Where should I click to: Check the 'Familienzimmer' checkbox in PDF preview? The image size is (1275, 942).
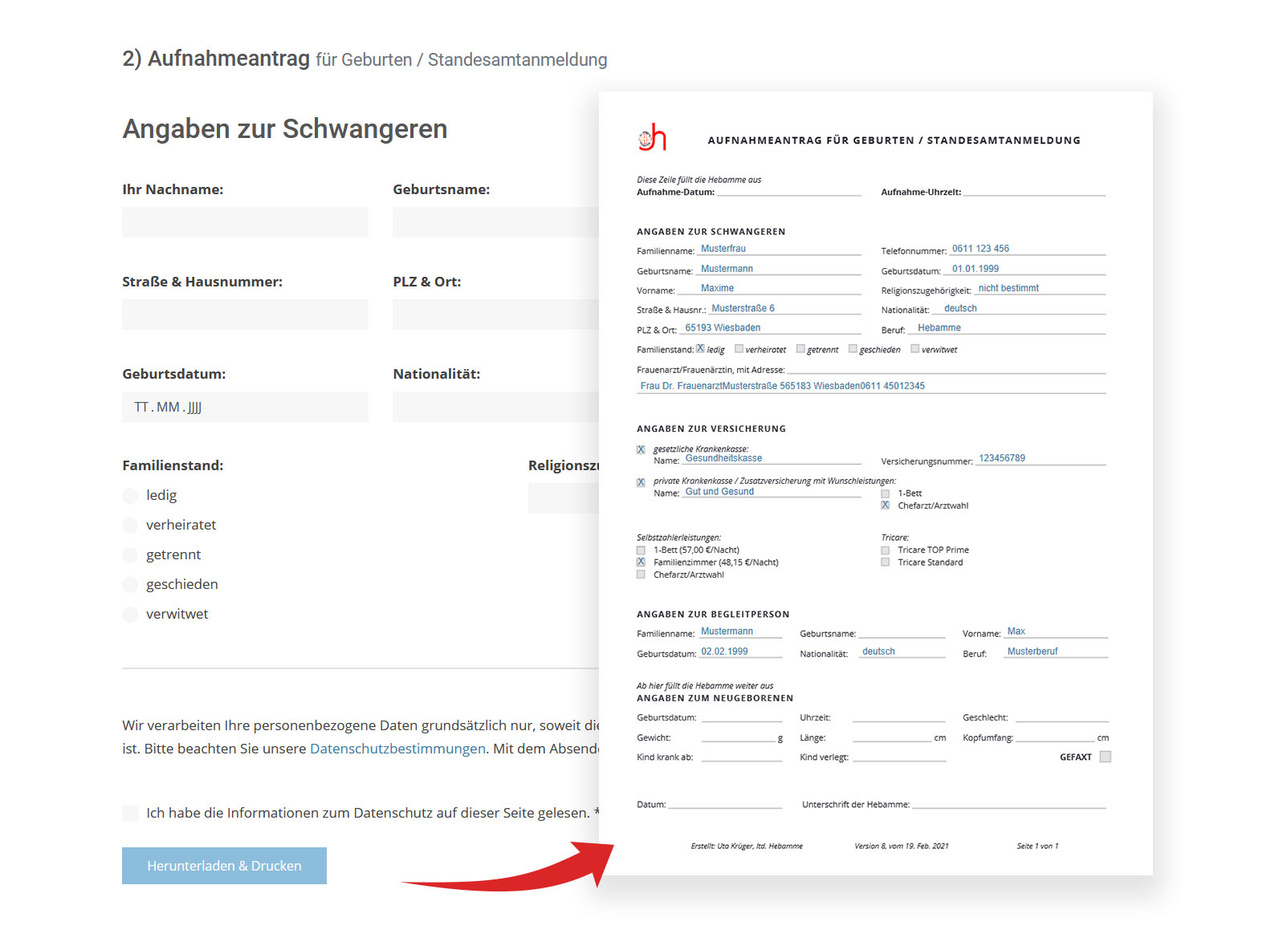coord(641,562)
